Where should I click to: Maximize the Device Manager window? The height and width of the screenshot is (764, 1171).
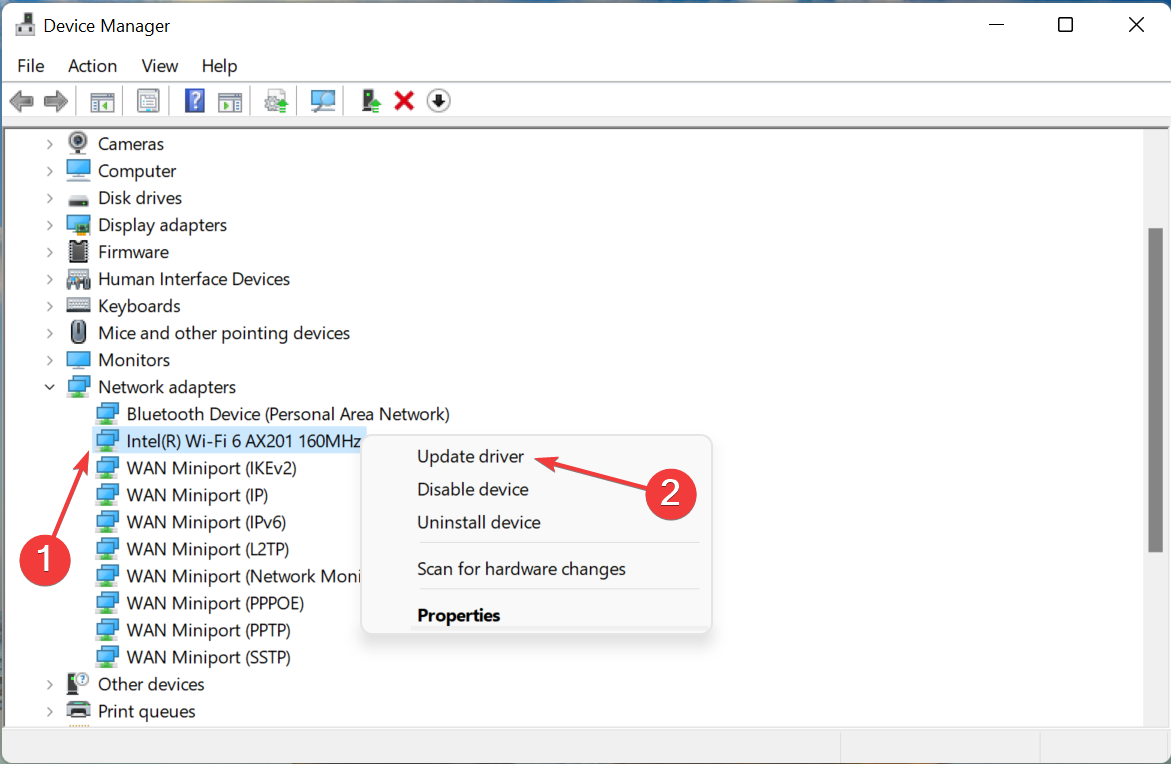pos(1066,25)
